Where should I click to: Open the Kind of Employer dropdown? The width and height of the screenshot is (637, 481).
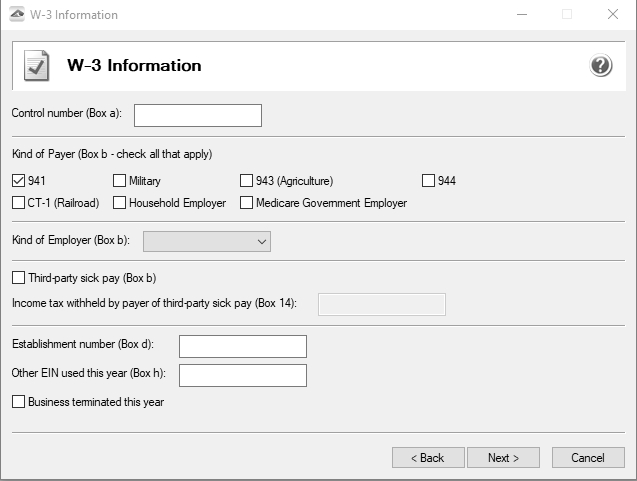click(x=207, y=241)
